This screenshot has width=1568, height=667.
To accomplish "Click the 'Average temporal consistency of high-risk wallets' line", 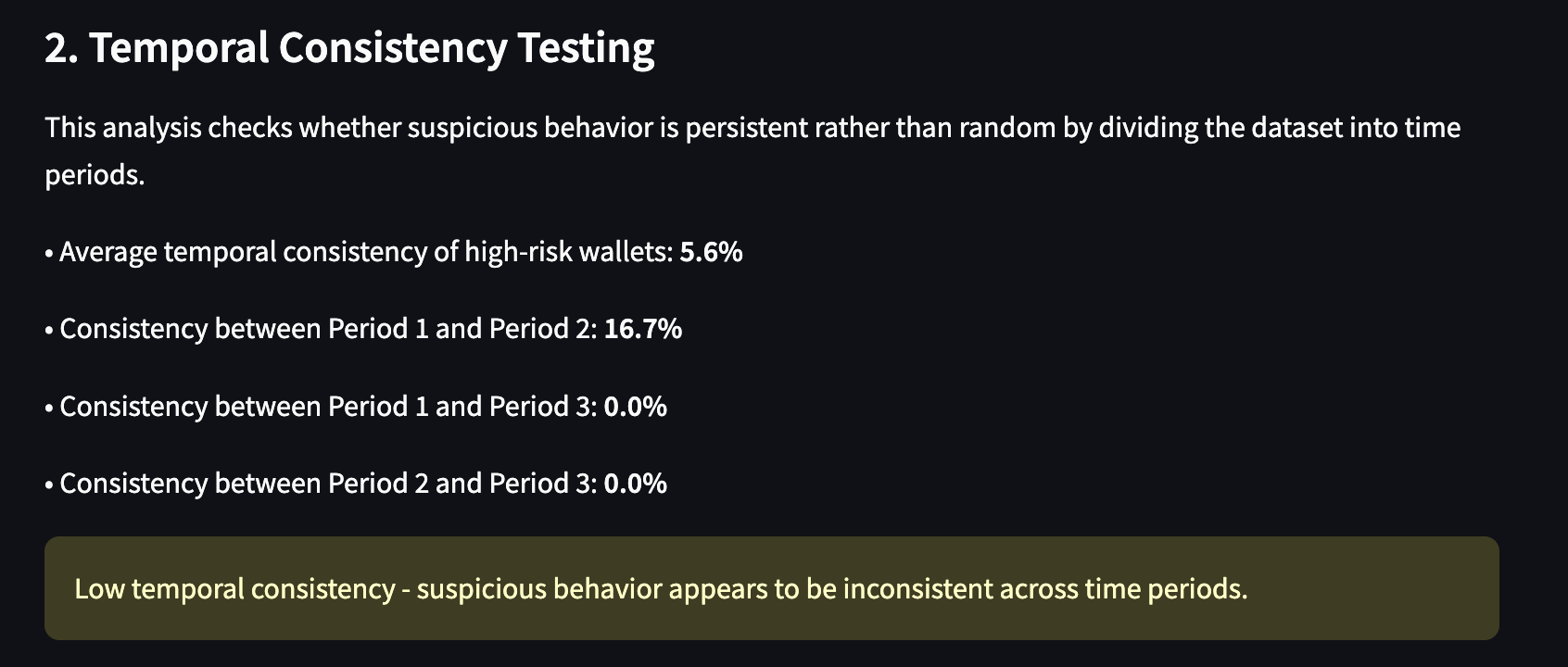I will [x=394, y=252].
